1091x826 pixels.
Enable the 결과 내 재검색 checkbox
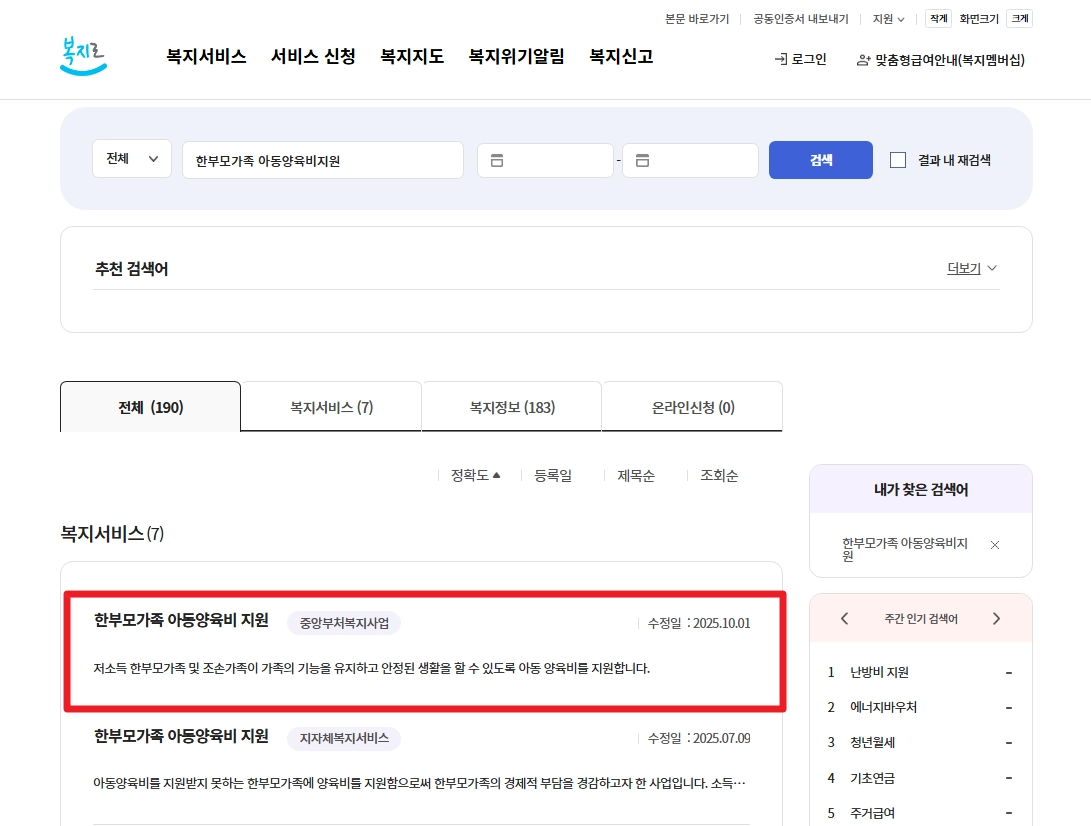pos(897,159)
